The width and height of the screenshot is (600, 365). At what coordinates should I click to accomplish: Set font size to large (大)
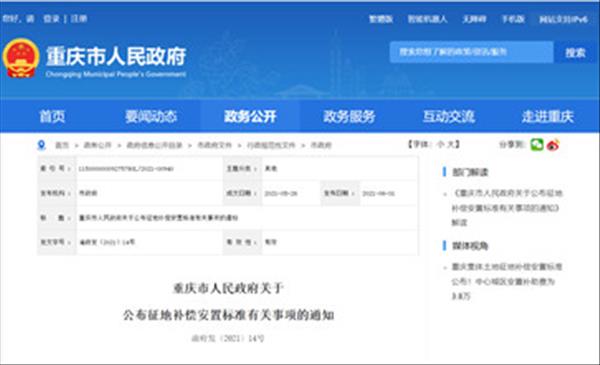pos(451,145)
